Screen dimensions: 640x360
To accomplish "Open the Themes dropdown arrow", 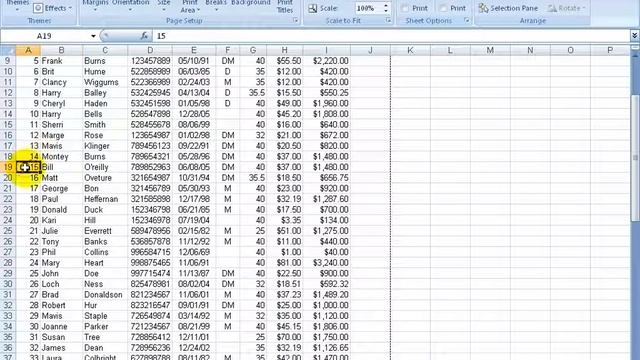I will (x=17, y=9).
